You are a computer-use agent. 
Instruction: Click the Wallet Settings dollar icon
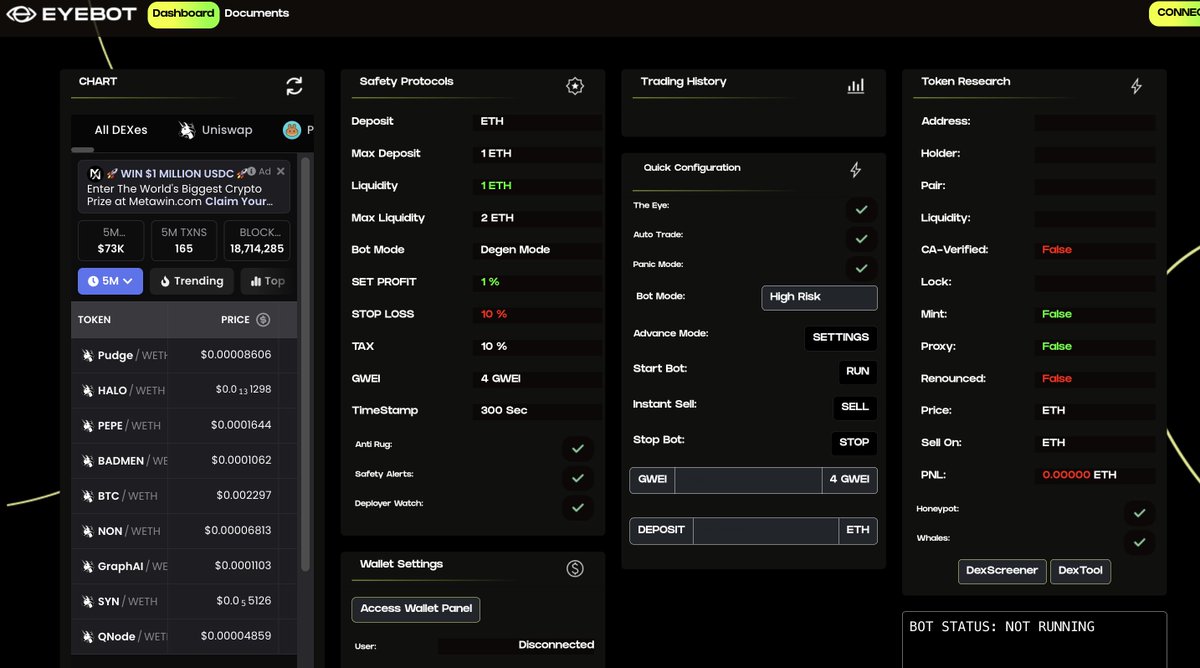pos(575,568)
